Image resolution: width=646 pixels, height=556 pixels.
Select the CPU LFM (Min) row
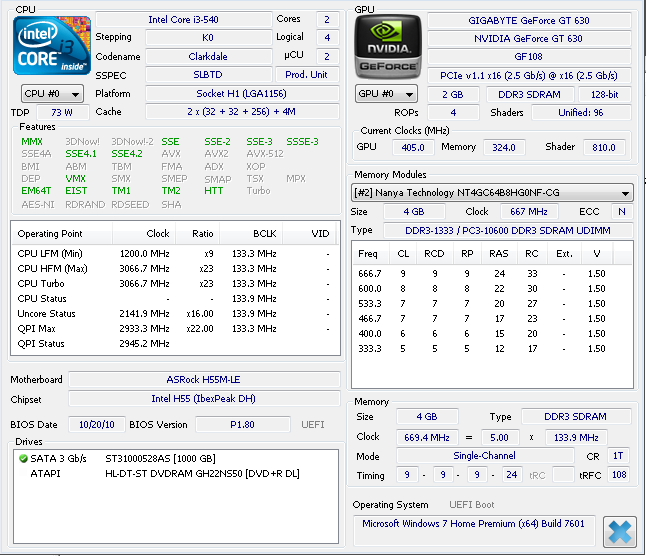(x=175, y=254)
